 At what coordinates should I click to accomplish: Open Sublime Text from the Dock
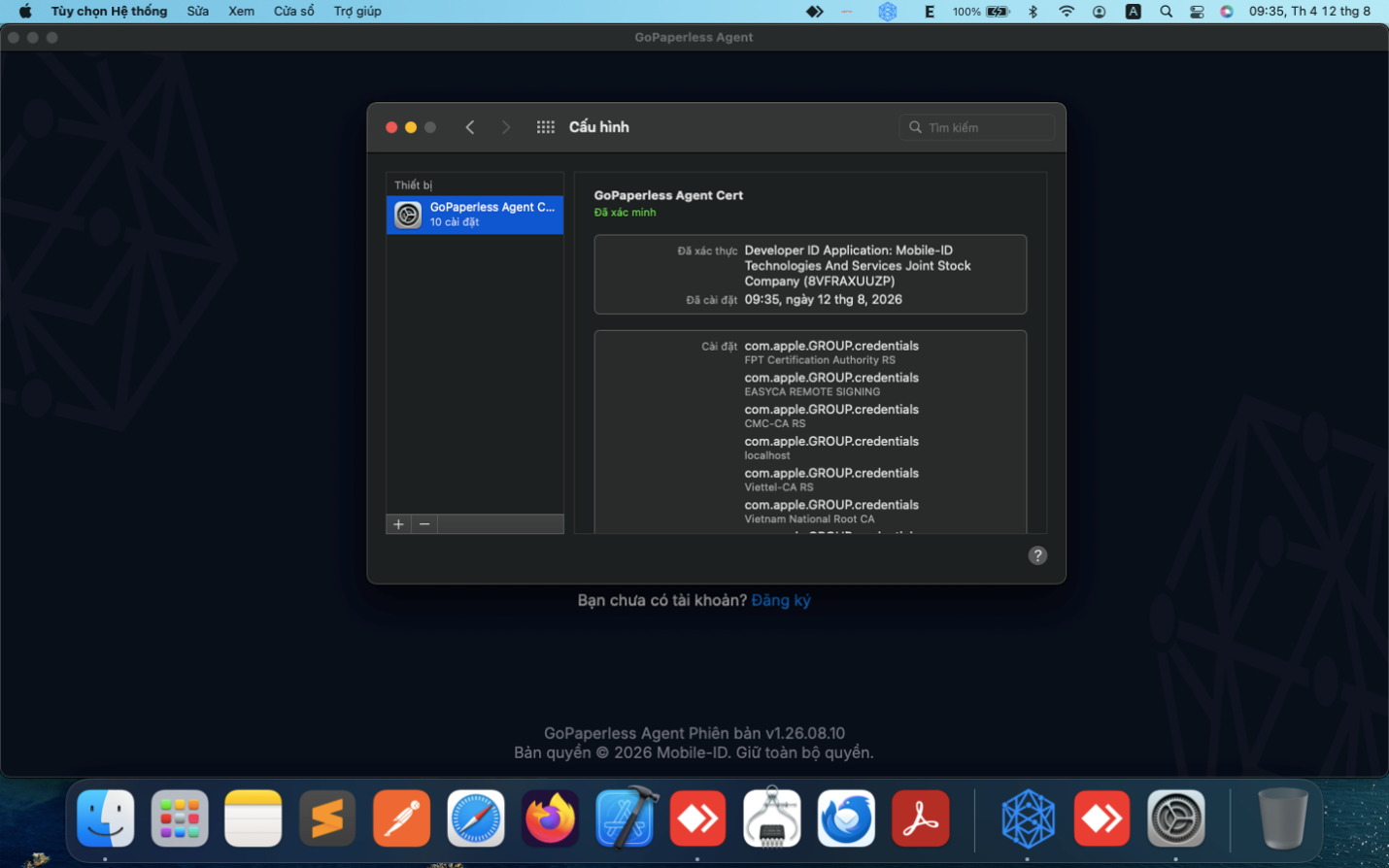327,818
